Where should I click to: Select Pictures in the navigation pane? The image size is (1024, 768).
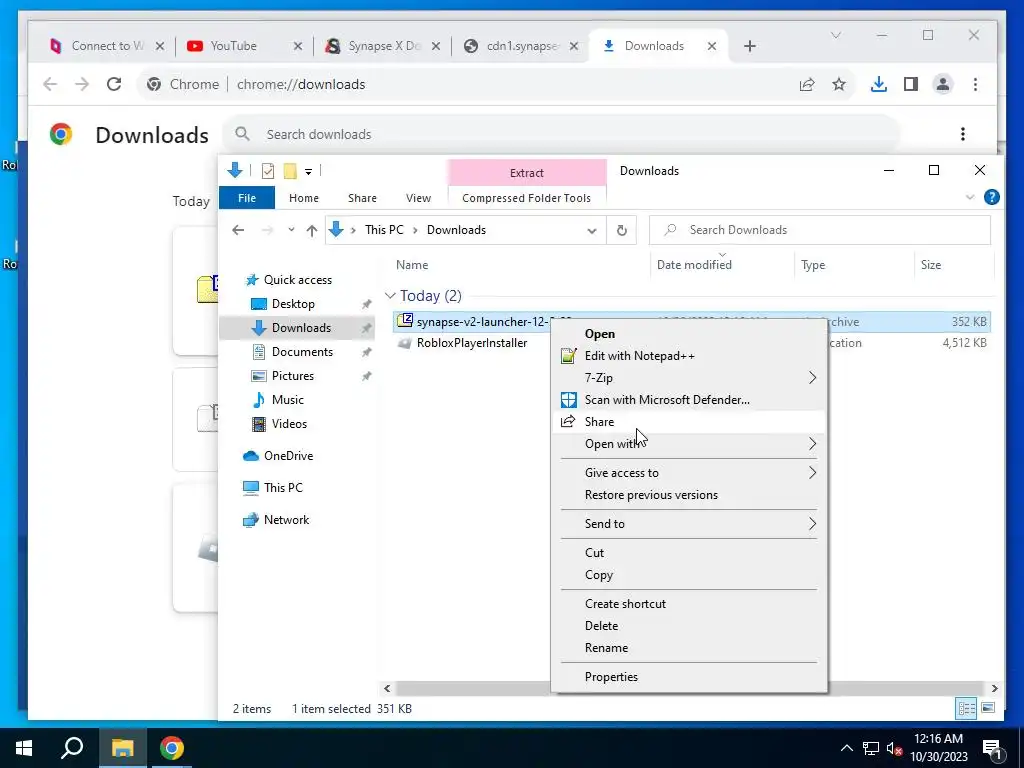[x=293, y=376]
